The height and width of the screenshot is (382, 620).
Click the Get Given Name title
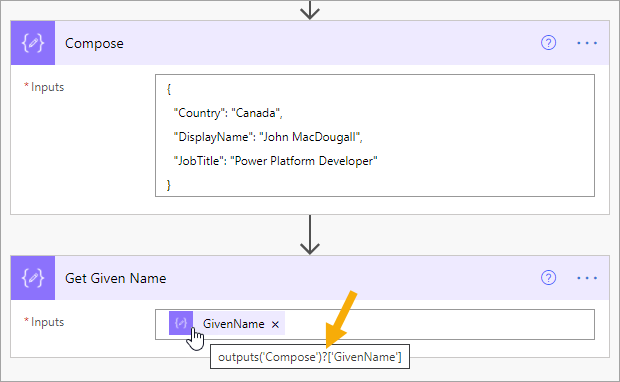pyautogui.click(x=115, y=278)
